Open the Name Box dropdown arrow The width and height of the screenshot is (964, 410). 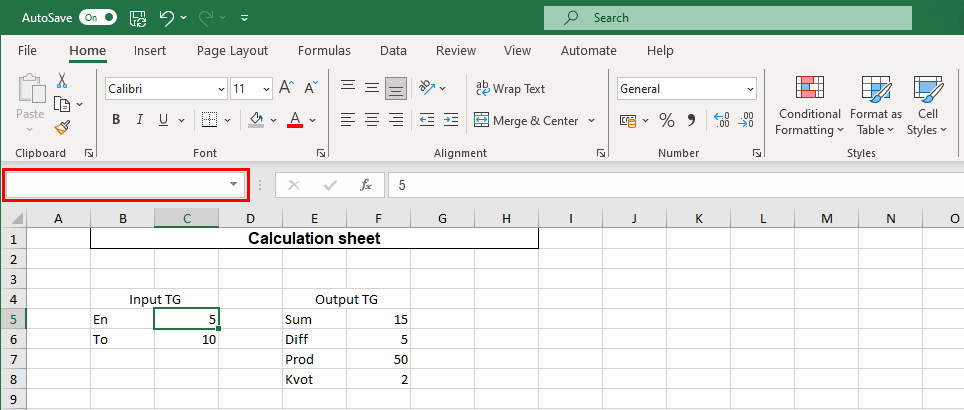(233, 185)
